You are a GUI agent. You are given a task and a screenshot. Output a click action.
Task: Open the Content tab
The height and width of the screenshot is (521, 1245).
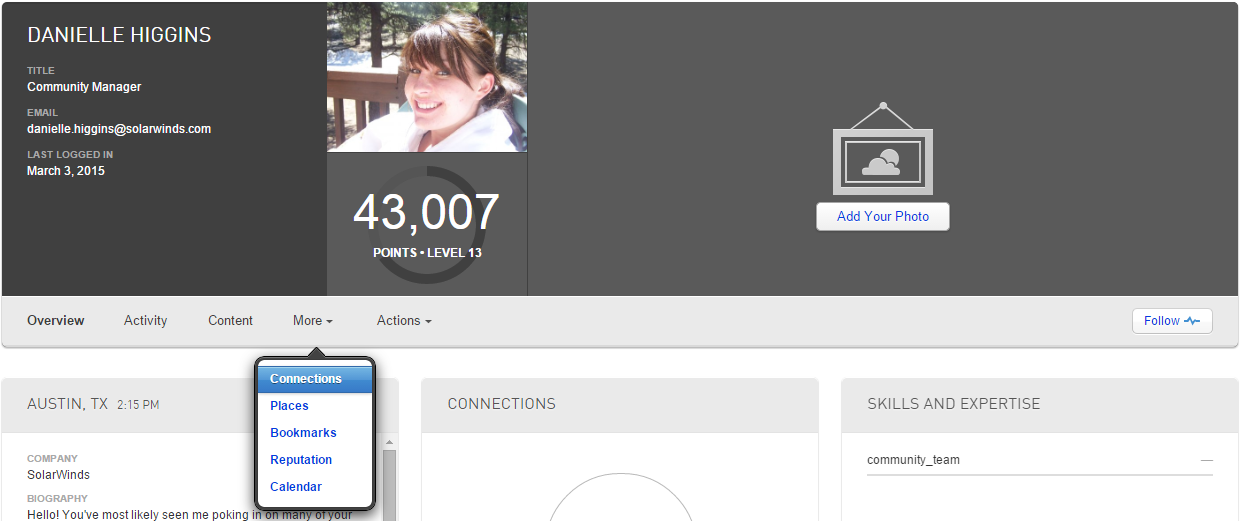point(230,321)
